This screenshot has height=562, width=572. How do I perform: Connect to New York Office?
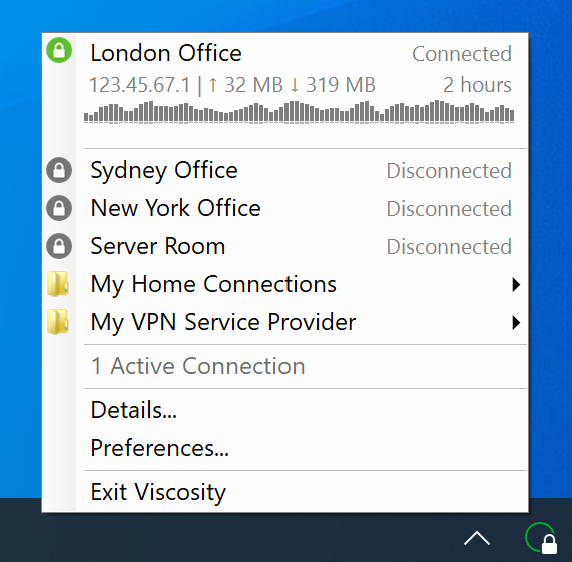[x=285, y=208]
